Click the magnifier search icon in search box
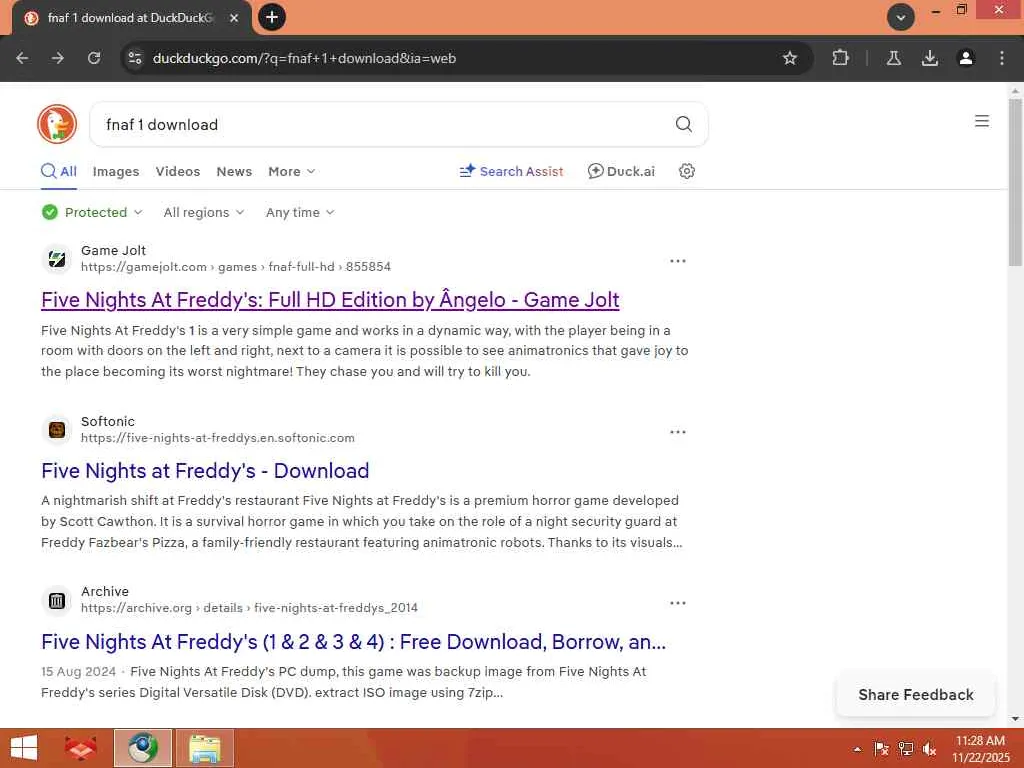Image resolution: width=1024 pixels, height=768 pixels. click(x=683, y=124)
